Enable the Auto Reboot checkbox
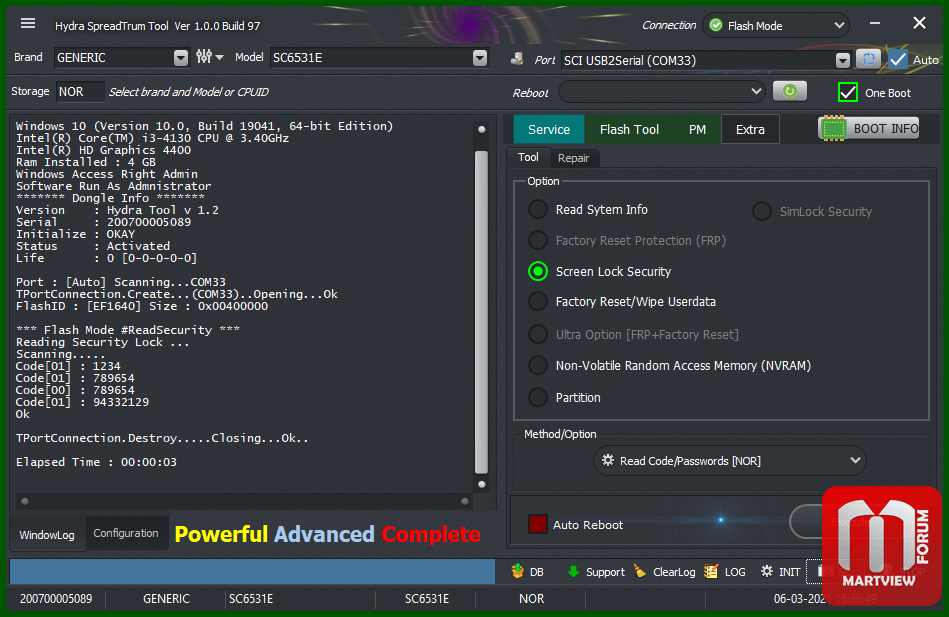The height and width of the screenshot is (617, 949). click(538, 524)
